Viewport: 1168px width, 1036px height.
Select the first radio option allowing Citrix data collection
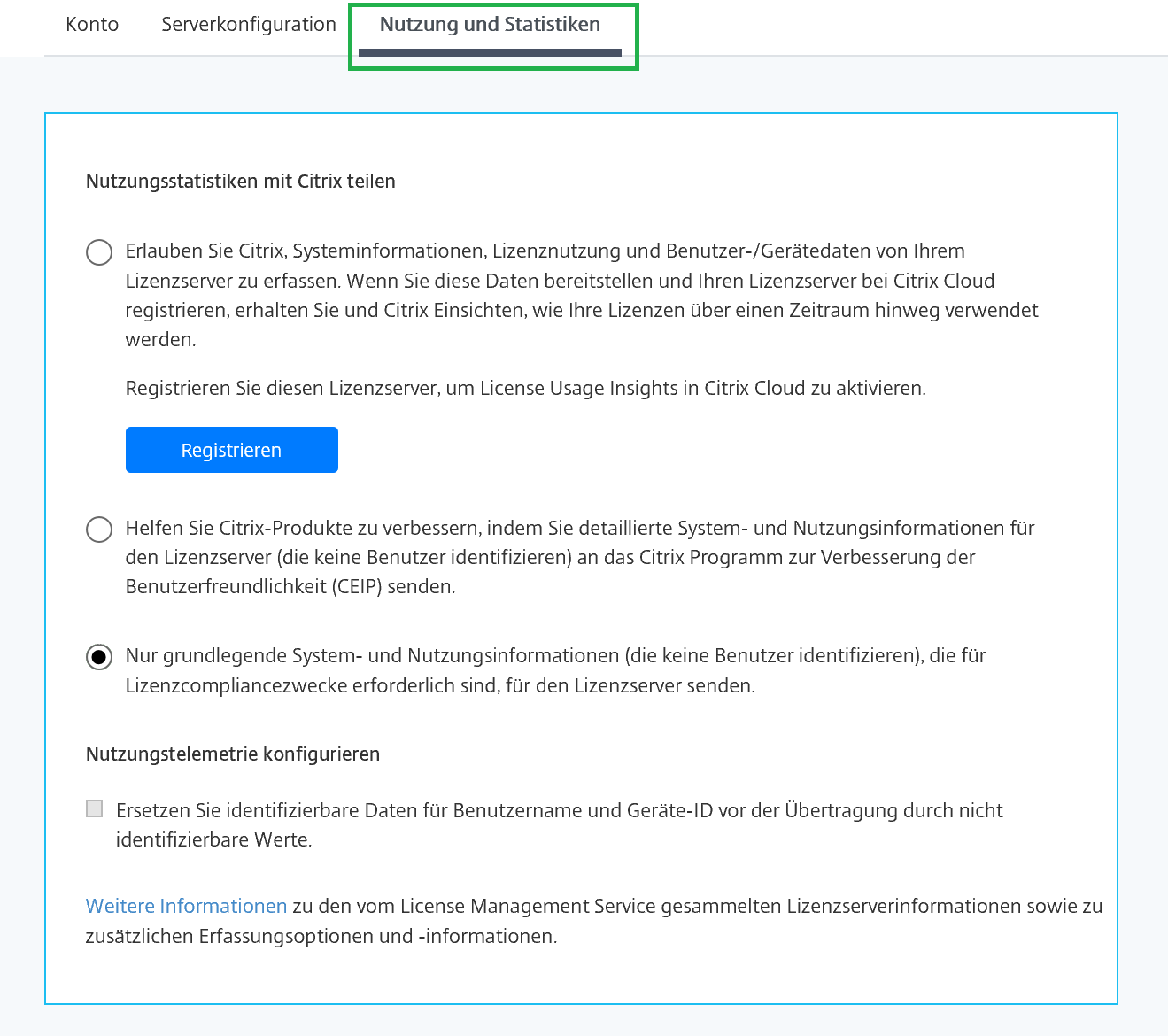coord(98,252)
